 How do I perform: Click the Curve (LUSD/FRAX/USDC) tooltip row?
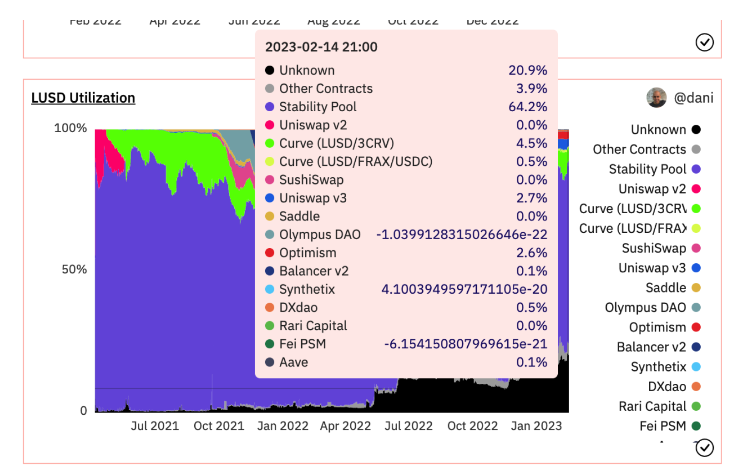tap(406, 162)
